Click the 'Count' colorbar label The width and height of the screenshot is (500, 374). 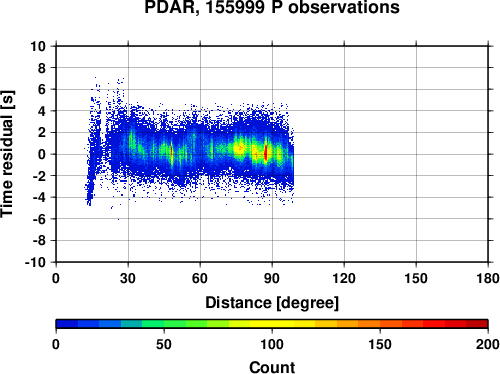point(272,367)
